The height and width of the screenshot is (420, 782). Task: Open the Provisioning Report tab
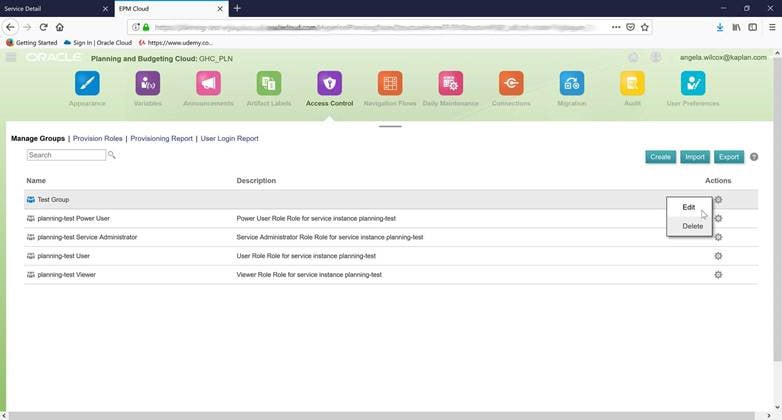pos(161,139)
